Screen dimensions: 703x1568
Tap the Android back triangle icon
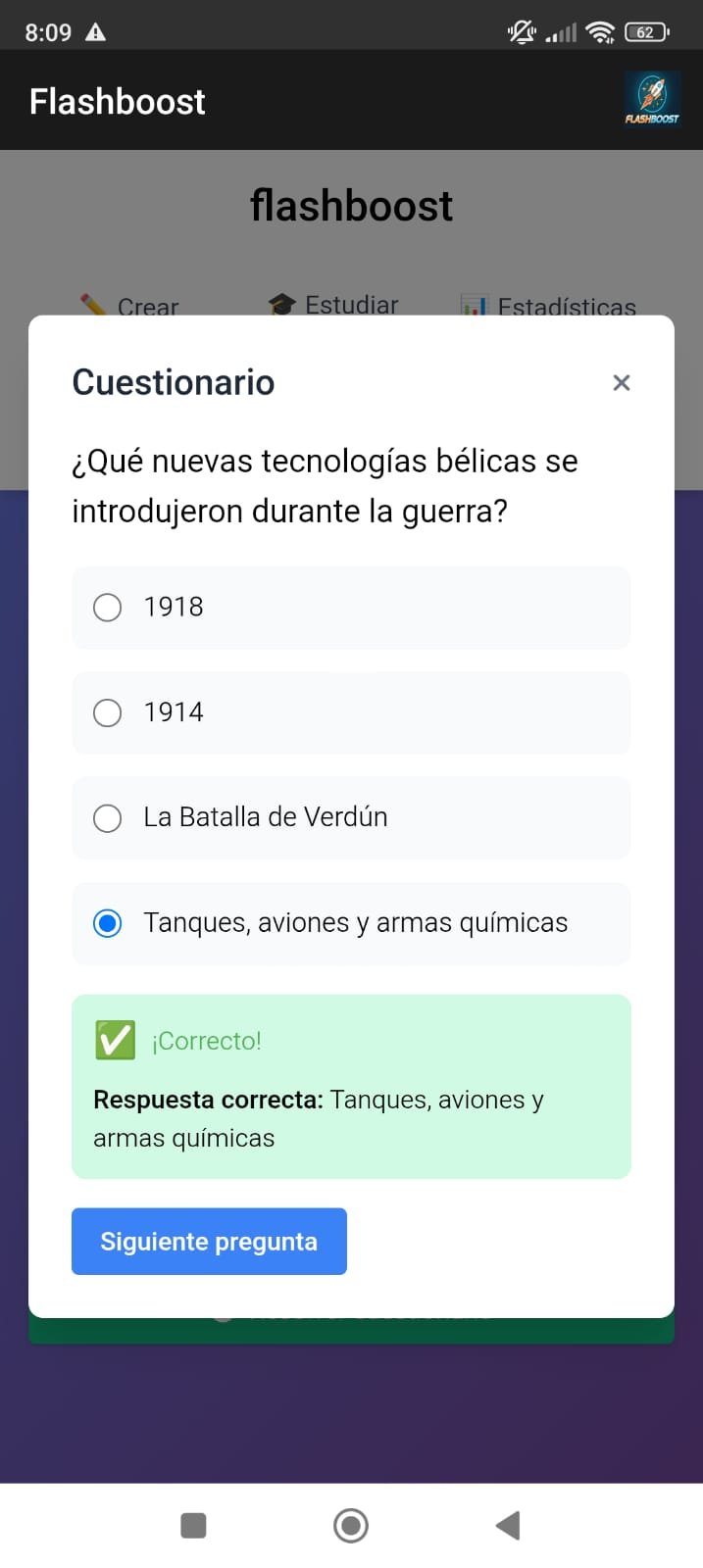coord(508,1526)
